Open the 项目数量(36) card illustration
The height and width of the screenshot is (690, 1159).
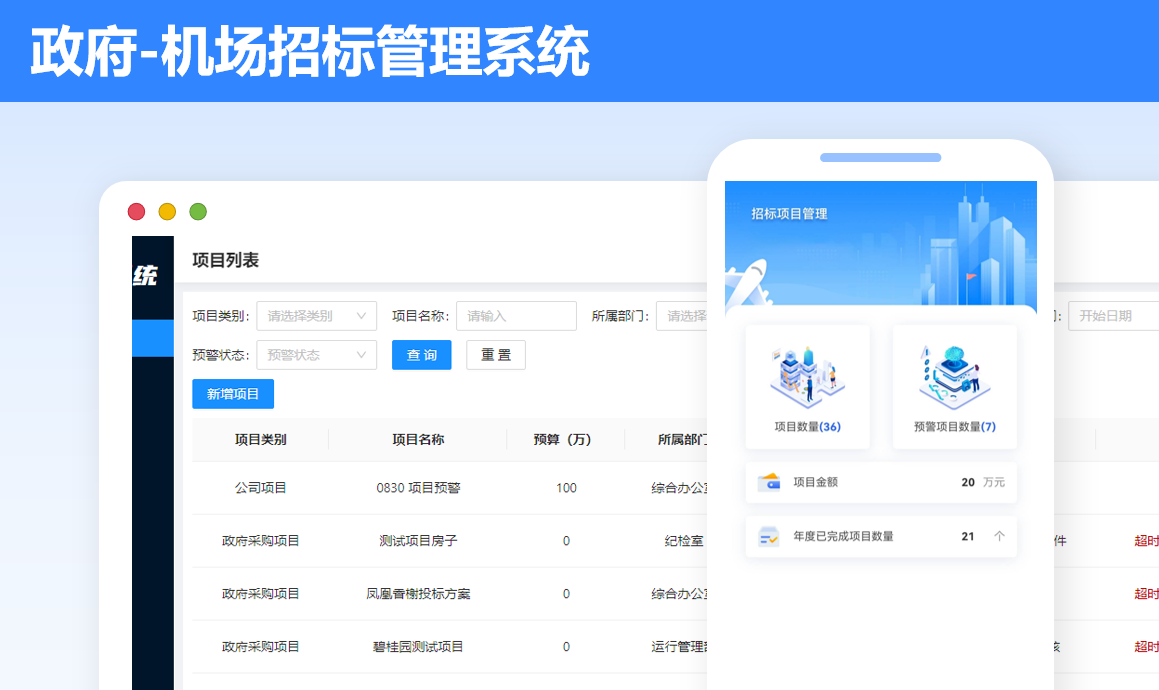807,377
